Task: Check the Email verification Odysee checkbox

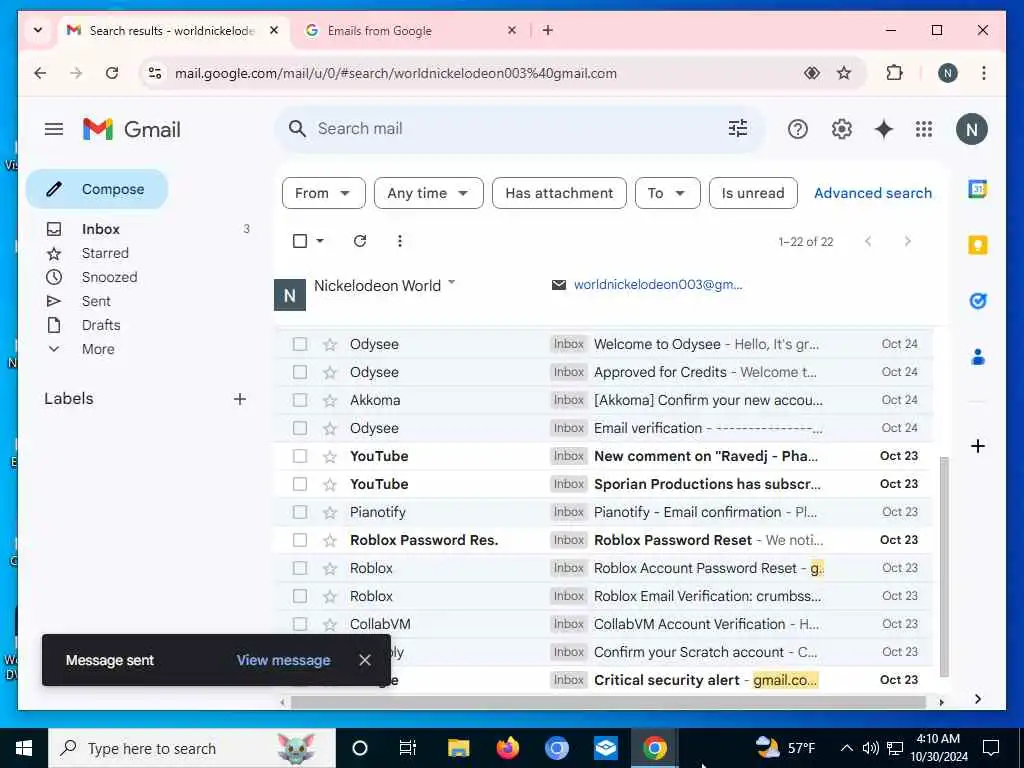Action: coord(300,428)
